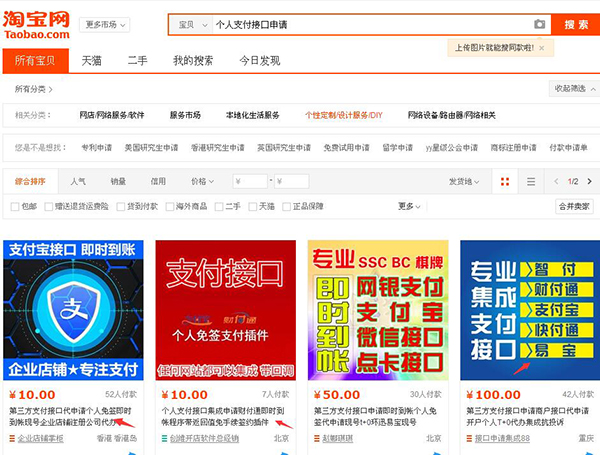This screenshot has height=455, width=600.
Task: Open category 网店/网络服务/软件
Action: tap(112, 115)
